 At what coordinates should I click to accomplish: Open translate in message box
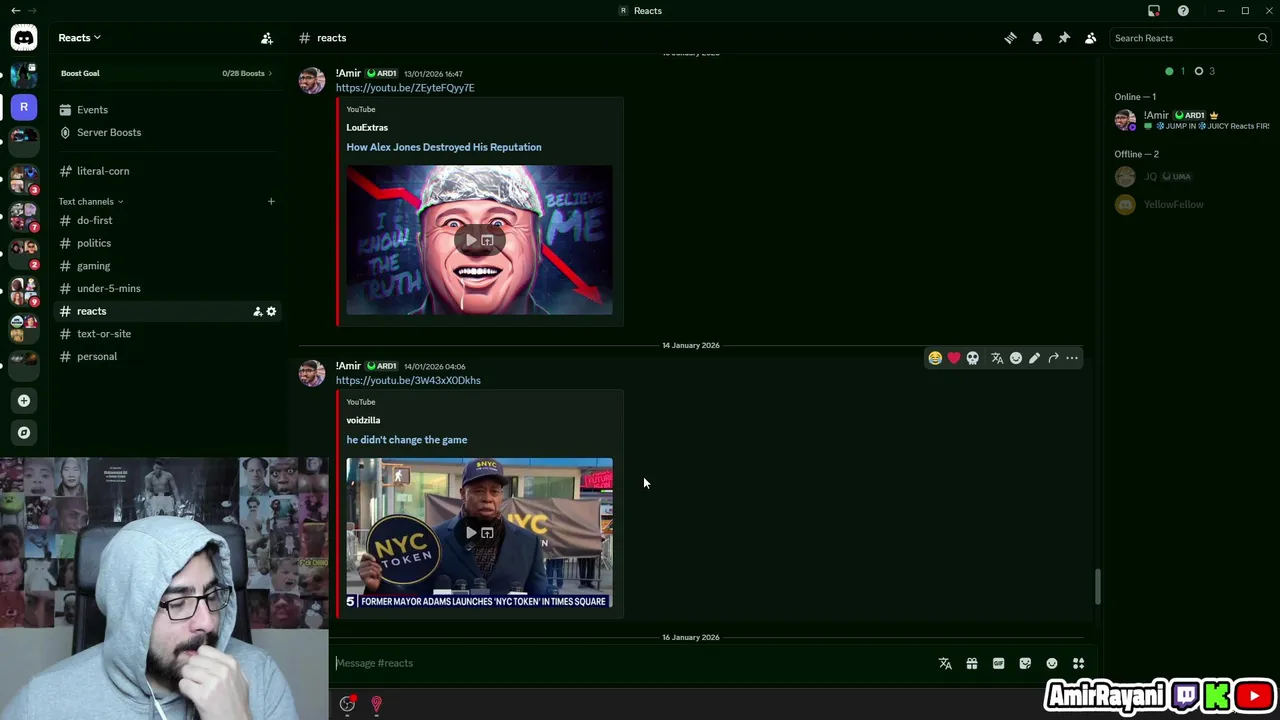tap(945, 663)
